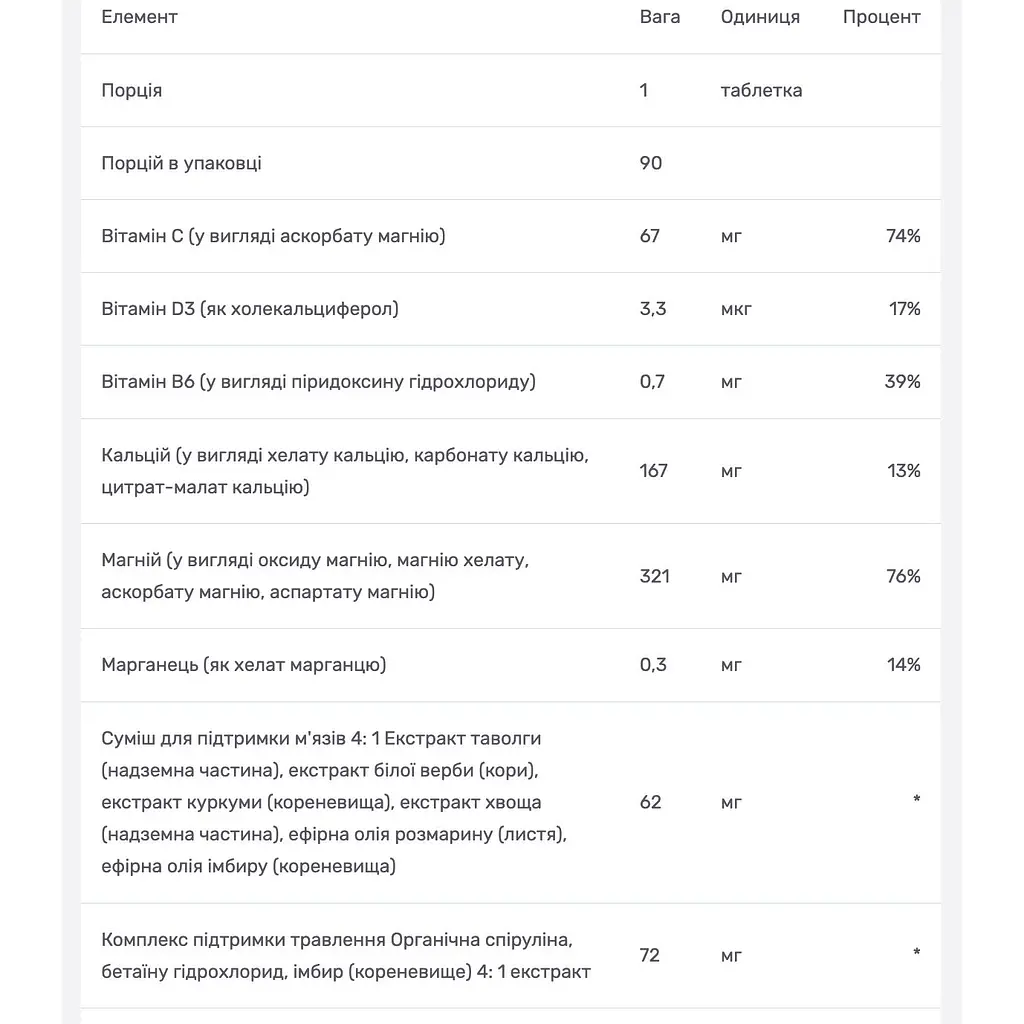The height and width of the screenshot is (1024, 1024).
Task: Click the Елемент column header
Action: (139, 17)
